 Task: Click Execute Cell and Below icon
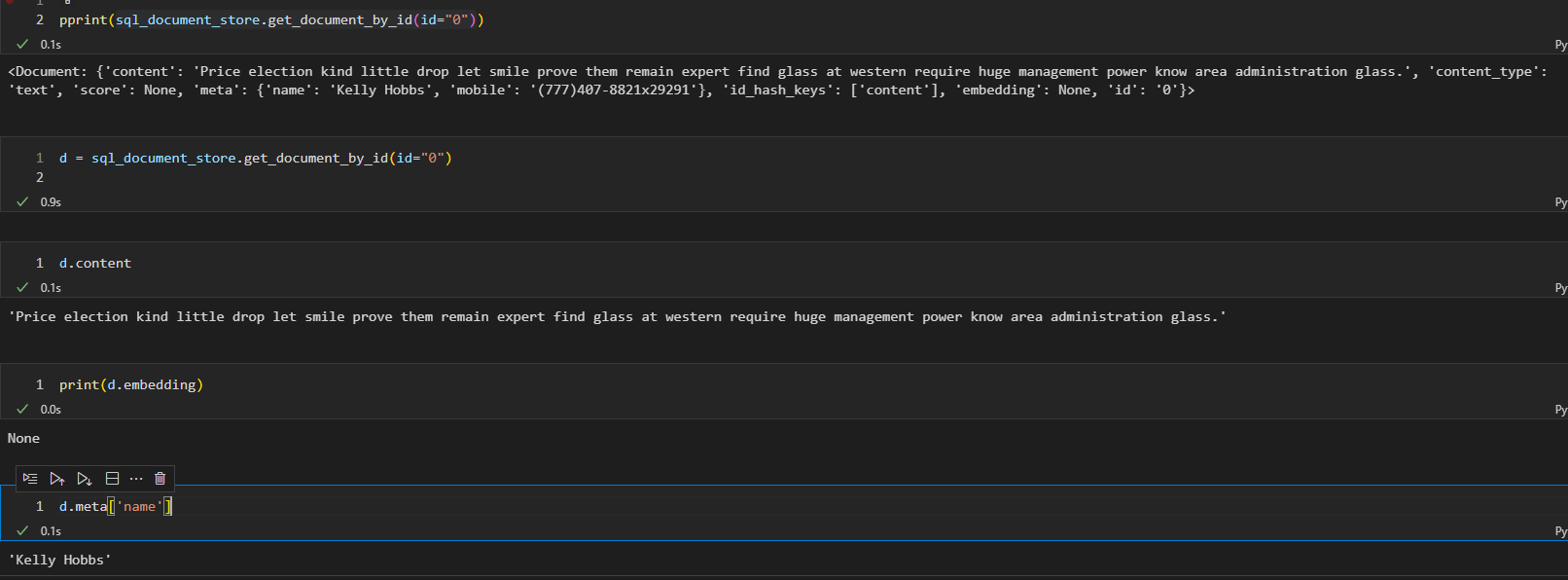pyautogui.click(x=85, y=479)
